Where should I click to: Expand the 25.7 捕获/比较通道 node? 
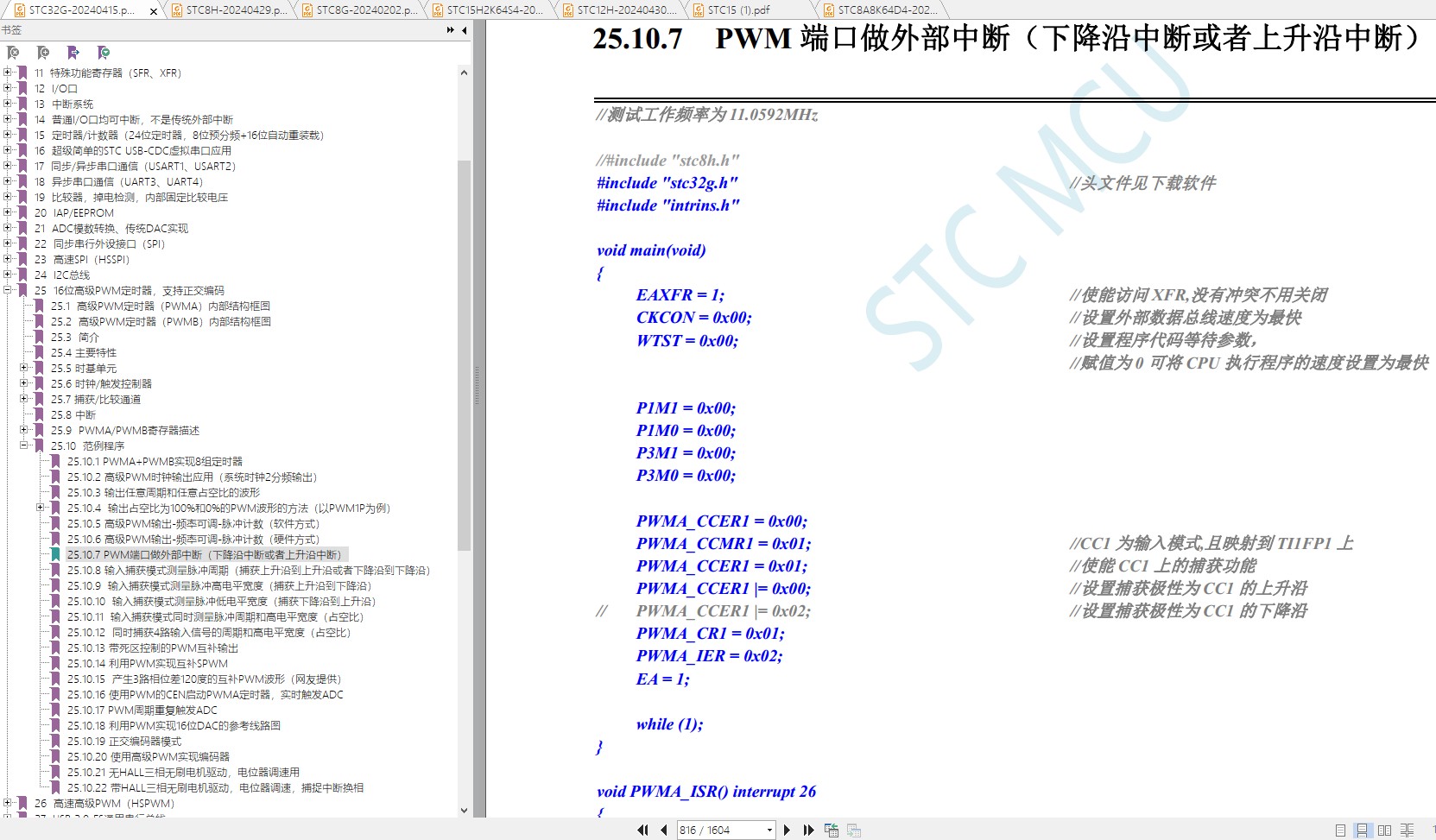pyautogui.click(x=24, y=399)
